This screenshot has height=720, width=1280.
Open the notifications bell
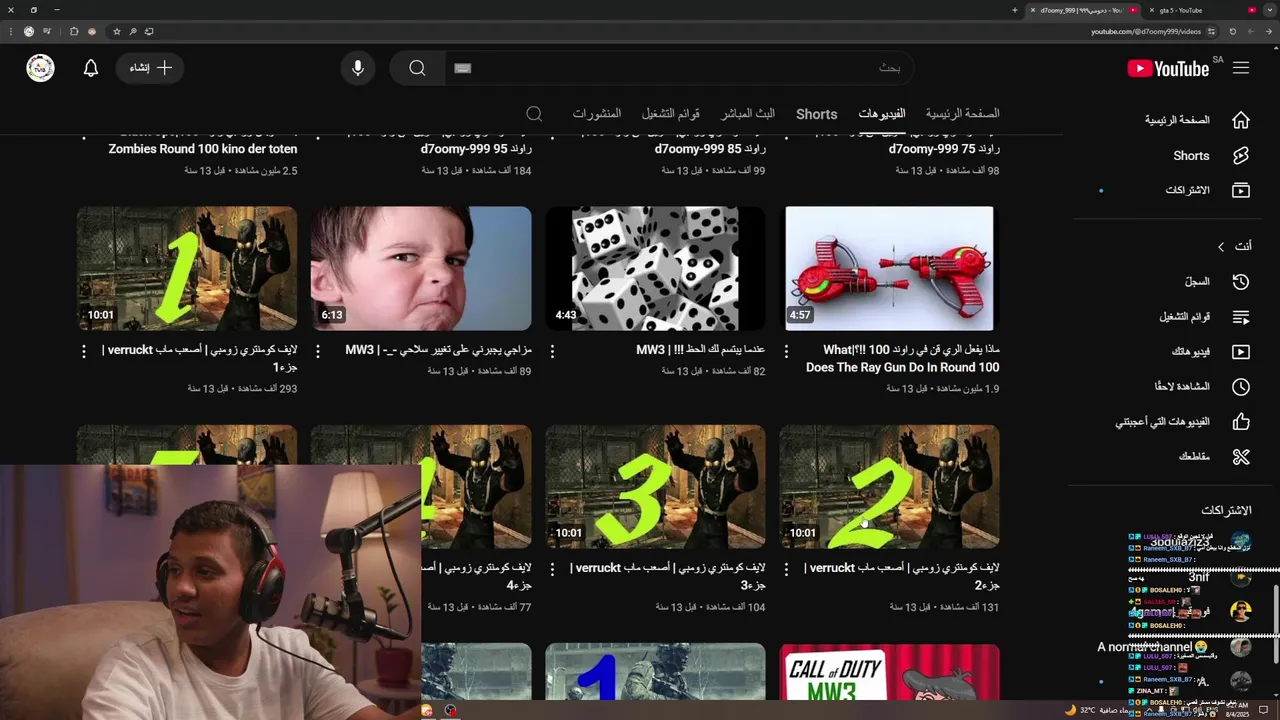click(x=91, y=68)
